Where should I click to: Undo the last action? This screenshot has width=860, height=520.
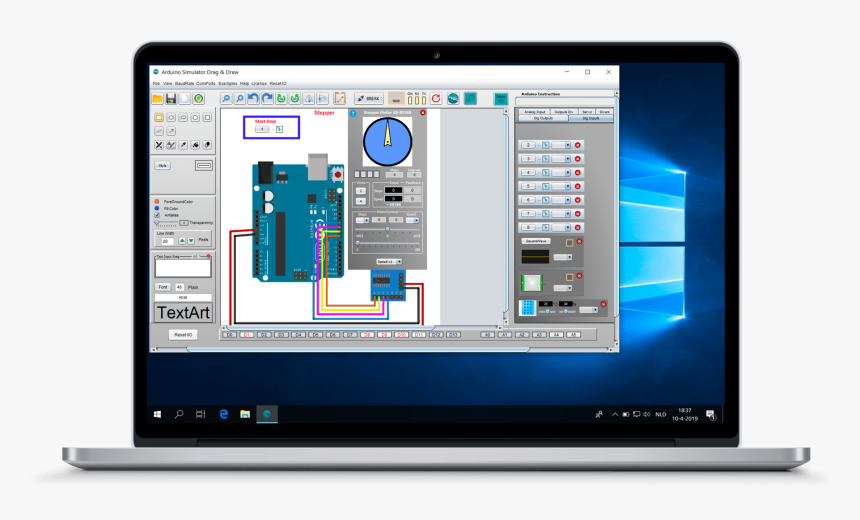tap(253, 99)
